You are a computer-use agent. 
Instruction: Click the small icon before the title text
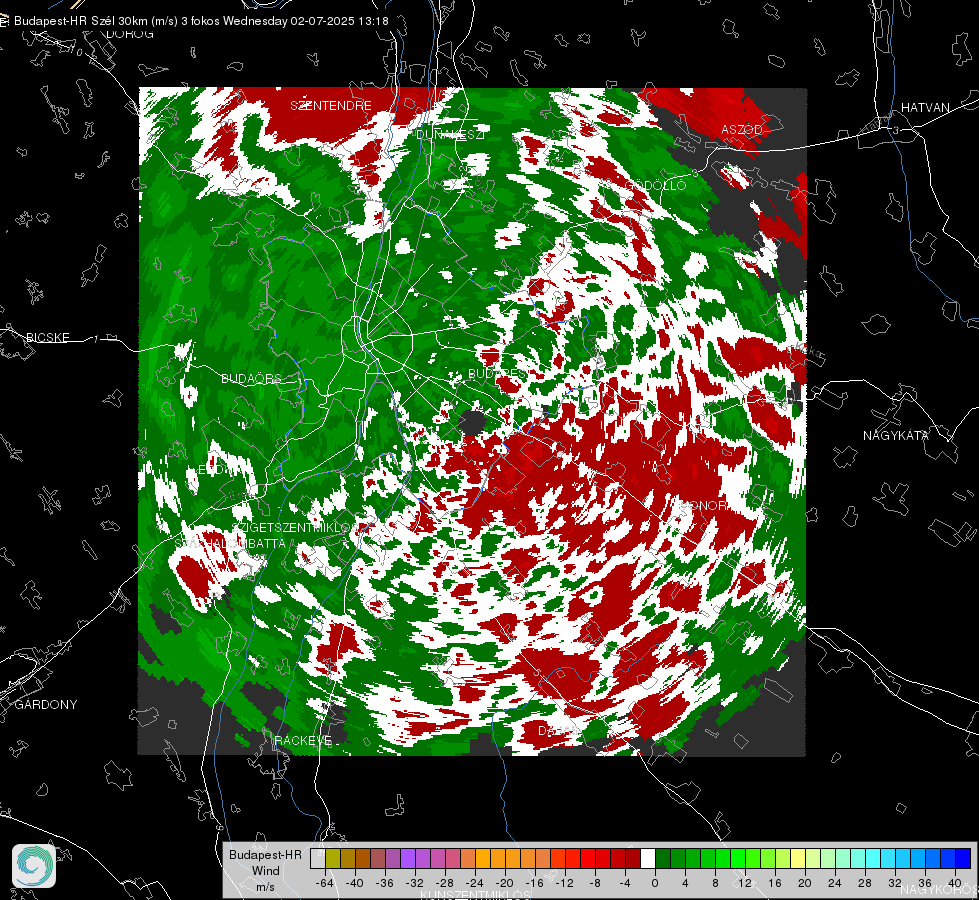click(5, 21)
